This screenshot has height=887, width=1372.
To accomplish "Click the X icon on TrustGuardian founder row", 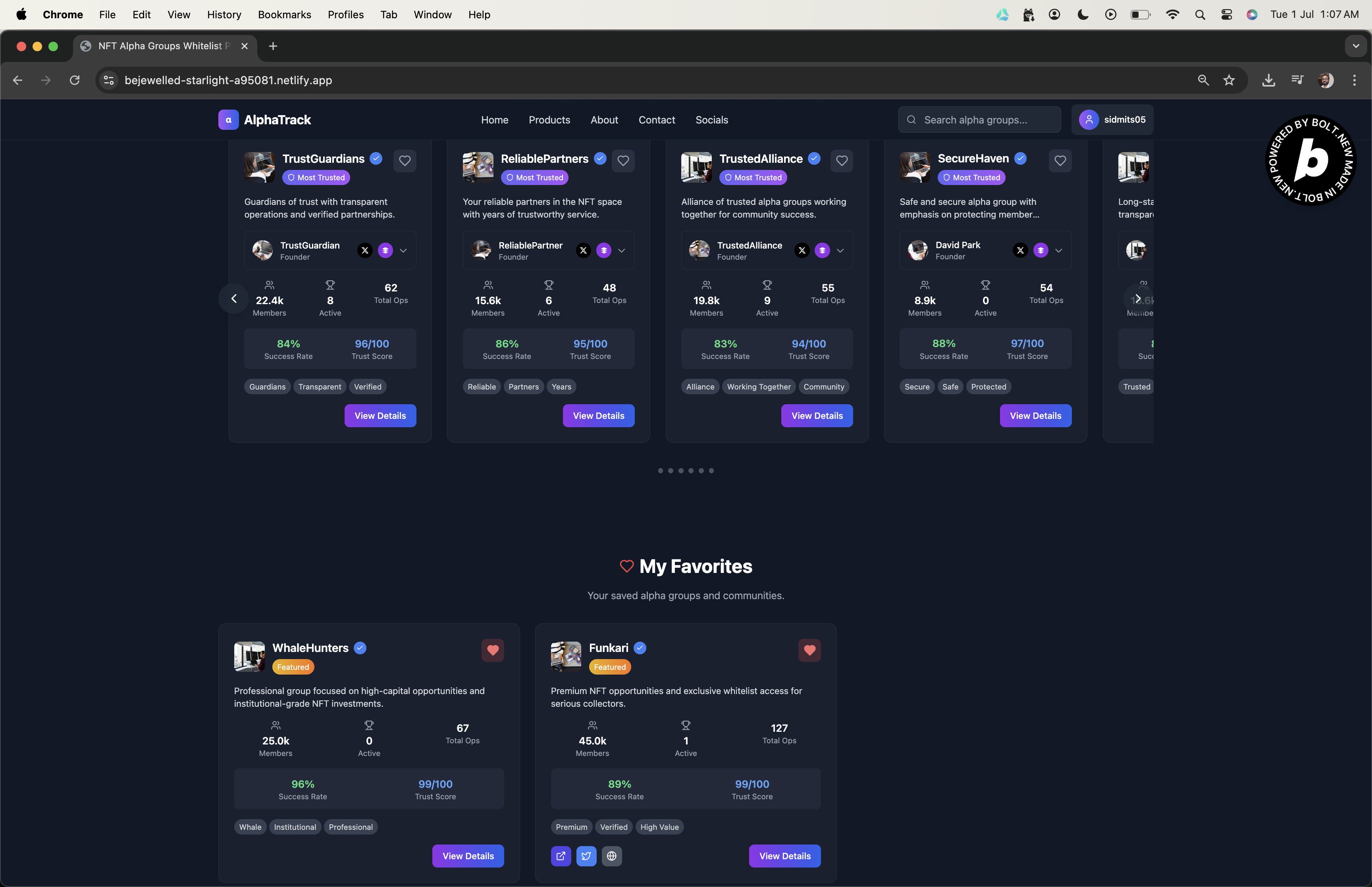I will 364,251.
